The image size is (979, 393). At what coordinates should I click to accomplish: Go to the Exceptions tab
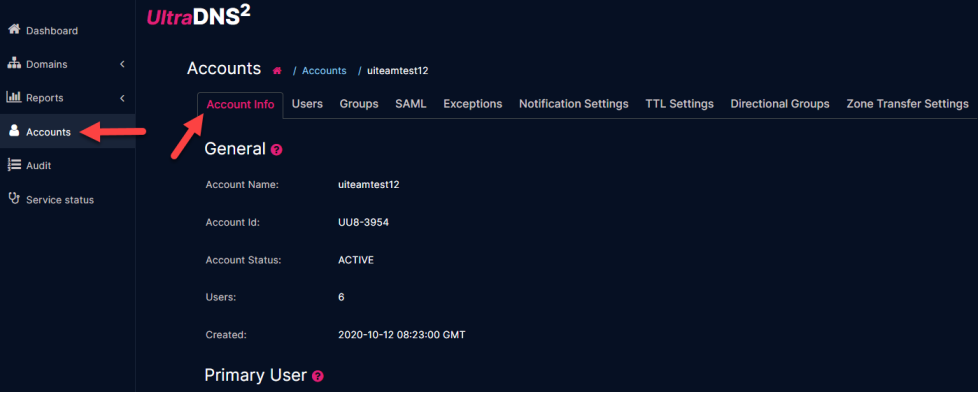tap(473, 104)
